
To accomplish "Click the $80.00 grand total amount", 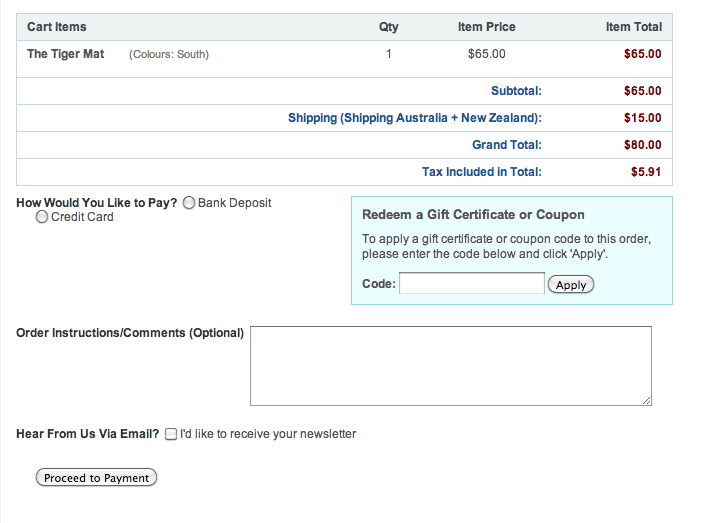I will (642, 145).
